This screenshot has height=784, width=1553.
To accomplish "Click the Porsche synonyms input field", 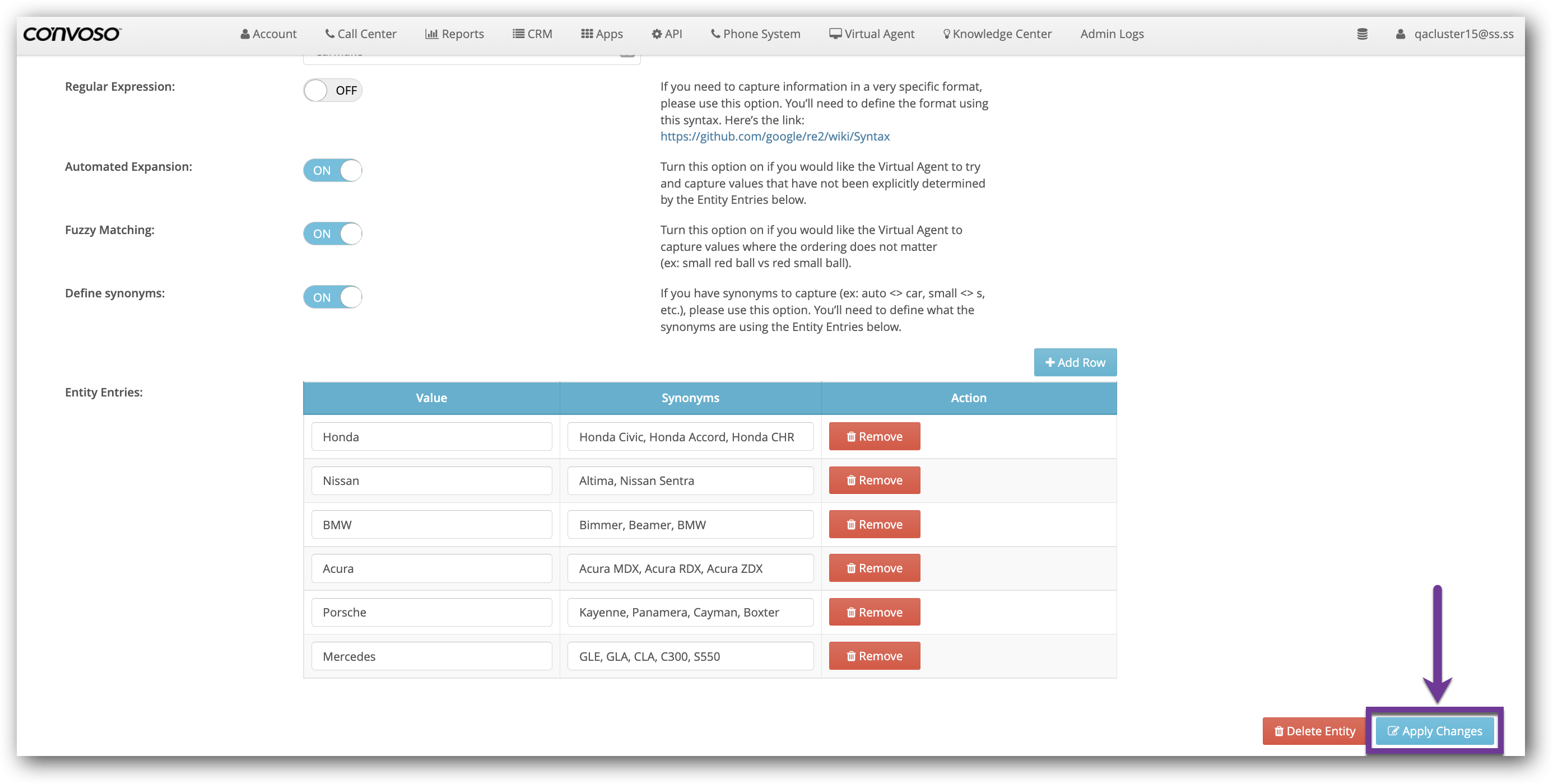I will 690,612.
